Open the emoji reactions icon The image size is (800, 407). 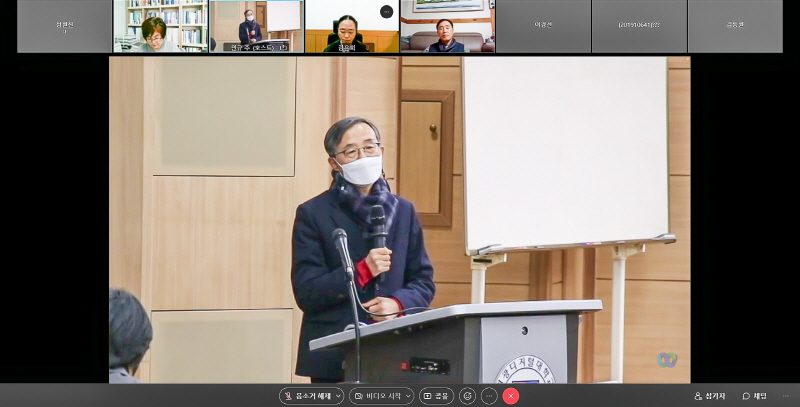click(467, 396)
